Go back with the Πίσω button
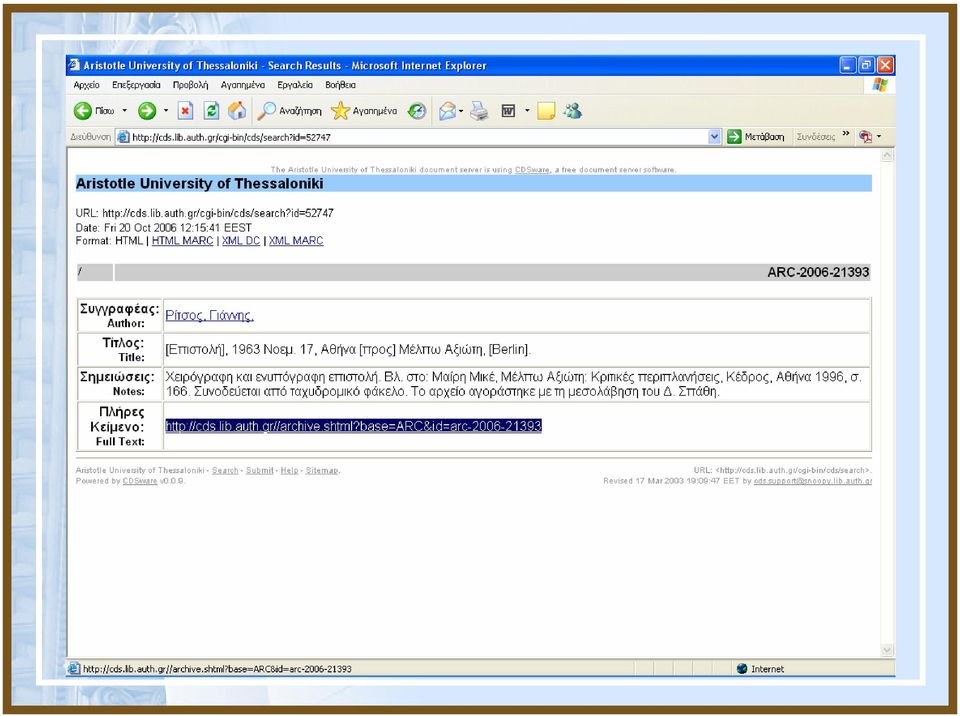 pyautogui.click(x=94, y=111)
